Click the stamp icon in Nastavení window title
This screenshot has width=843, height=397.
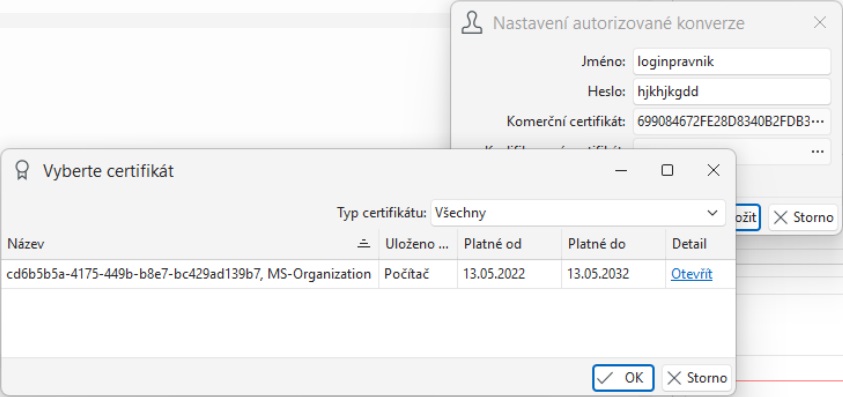click(x=472, y=23)
